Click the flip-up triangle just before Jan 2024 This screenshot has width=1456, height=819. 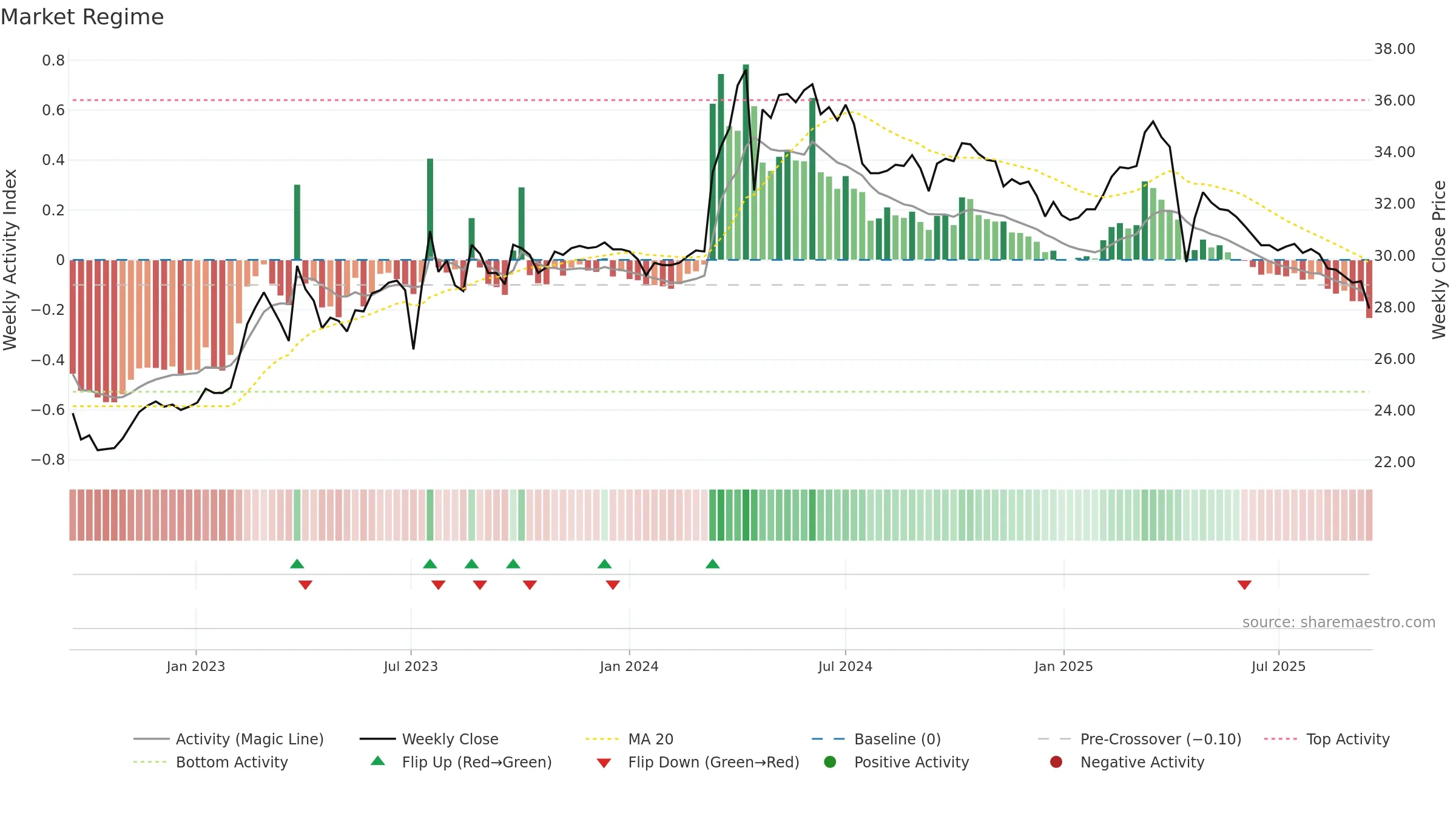click(x=604, y=564)
